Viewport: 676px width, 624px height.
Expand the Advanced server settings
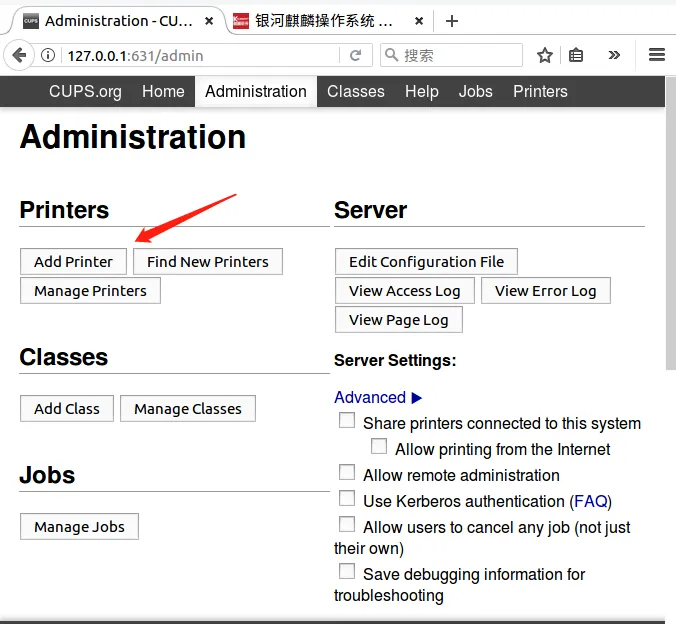pyautogui.click(x=378, y=397)
